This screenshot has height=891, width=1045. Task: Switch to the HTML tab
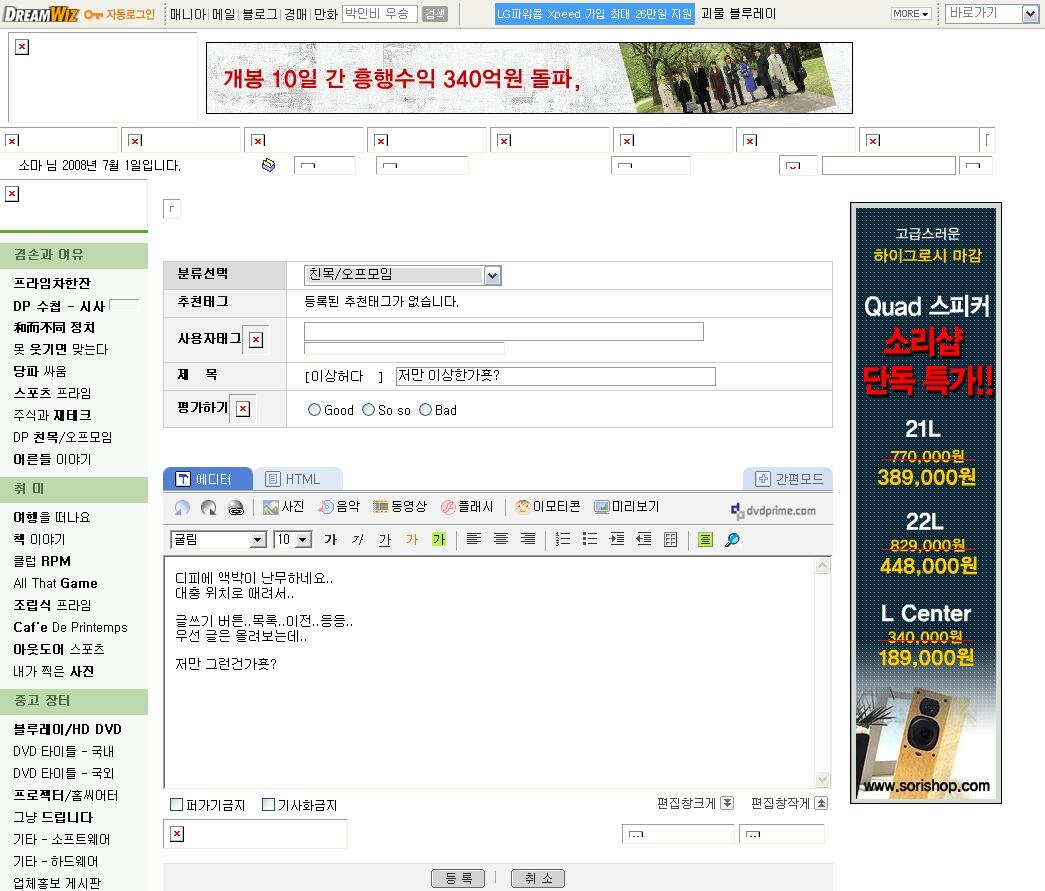point(297,479)
